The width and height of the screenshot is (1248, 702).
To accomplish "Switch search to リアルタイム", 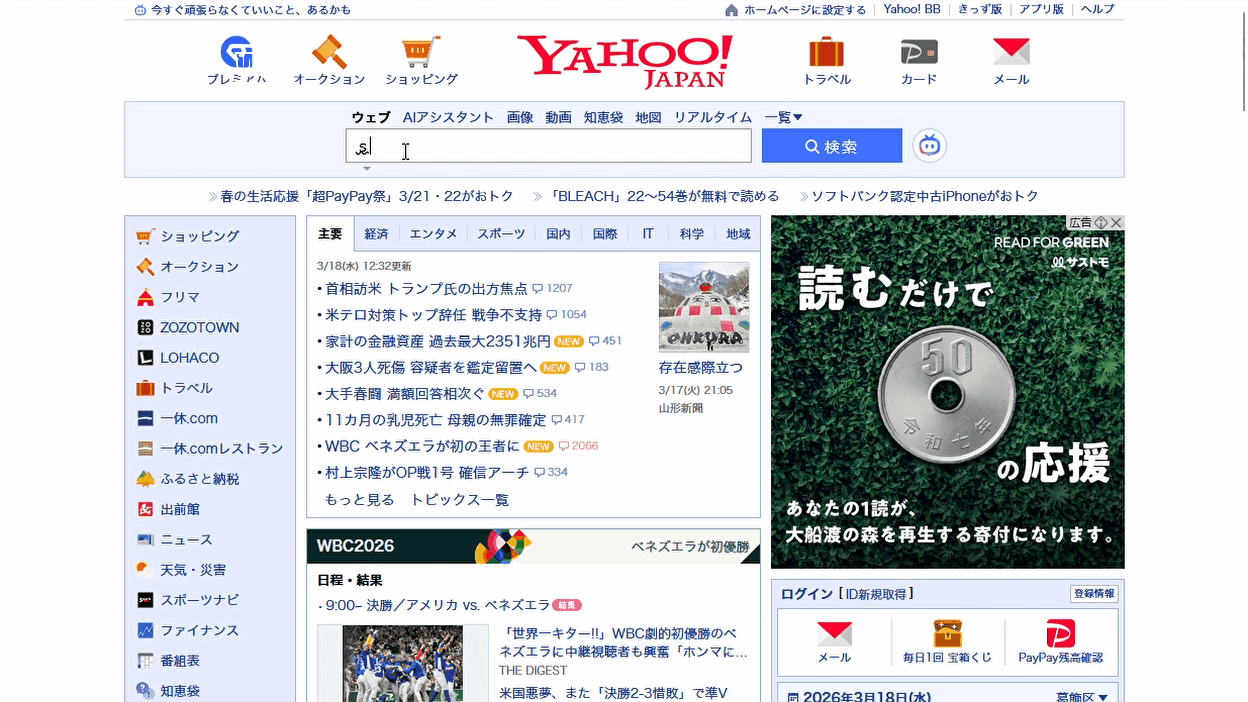I will tap(713, 117).
